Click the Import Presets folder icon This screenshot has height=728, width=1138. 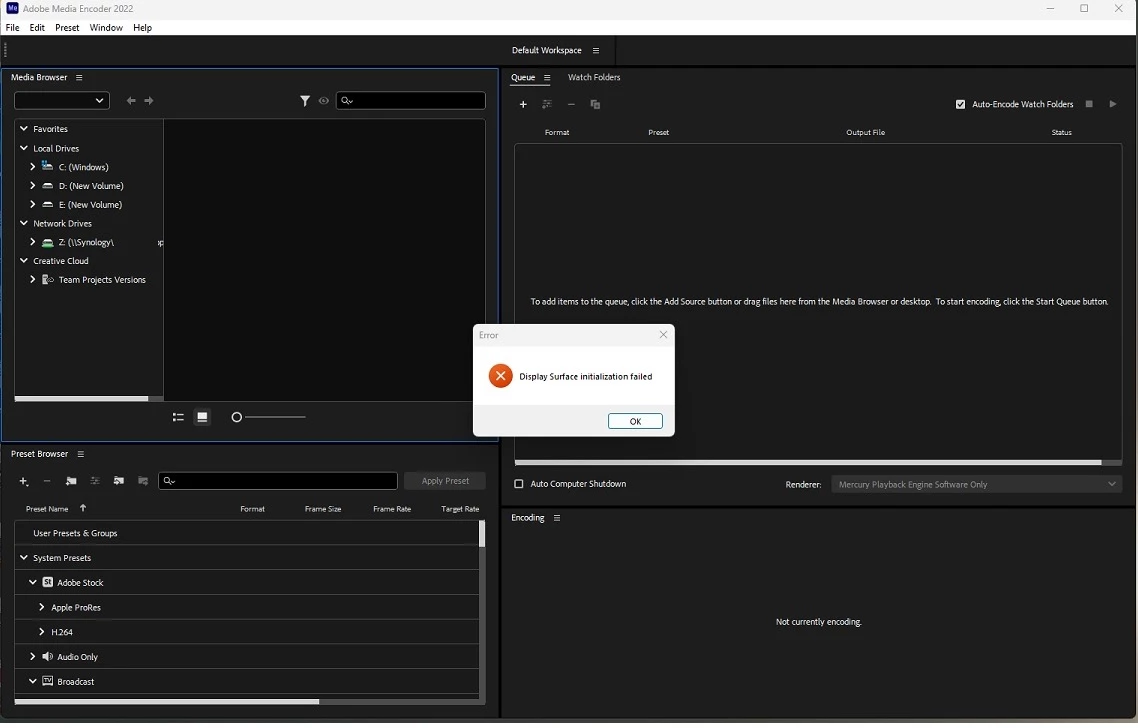[x=119, y=481]
